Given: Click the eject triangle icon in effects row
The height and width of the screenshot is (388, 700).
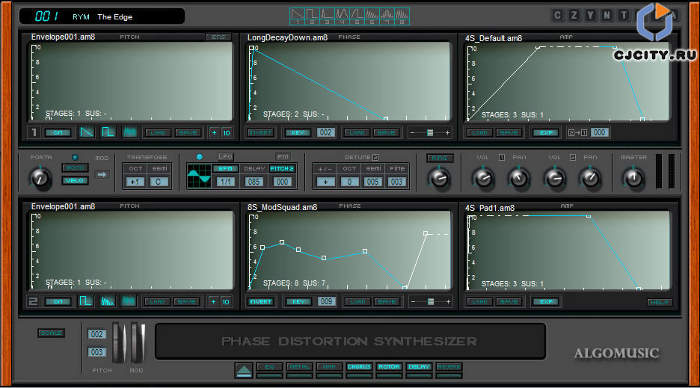Looking at the screenshot, I should point(244,370).
